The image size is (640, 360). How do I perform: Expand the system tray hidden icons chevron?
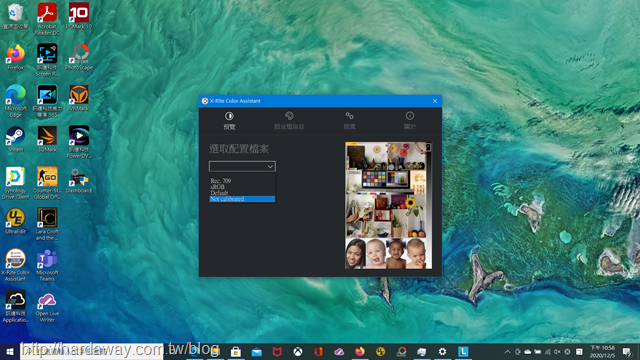[507, 351]
